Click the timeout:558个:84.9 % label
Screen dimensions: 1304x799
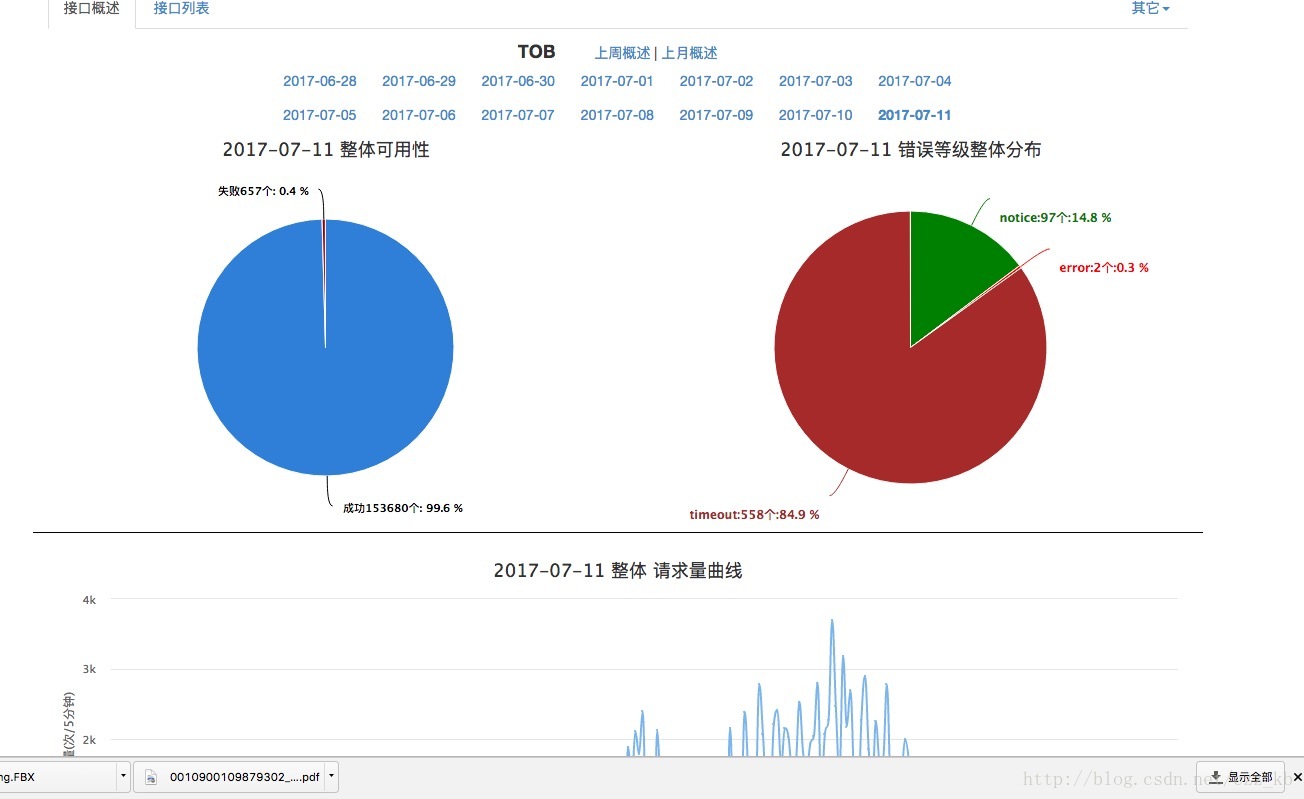tap(754, 514)
